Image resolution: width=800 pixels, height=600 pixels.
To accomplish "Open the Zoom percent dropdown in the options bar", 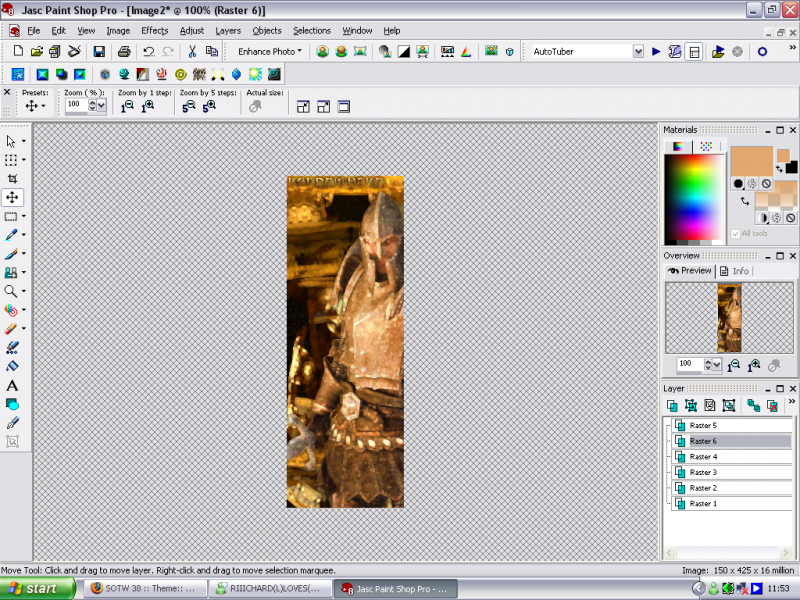I will 102,105.
